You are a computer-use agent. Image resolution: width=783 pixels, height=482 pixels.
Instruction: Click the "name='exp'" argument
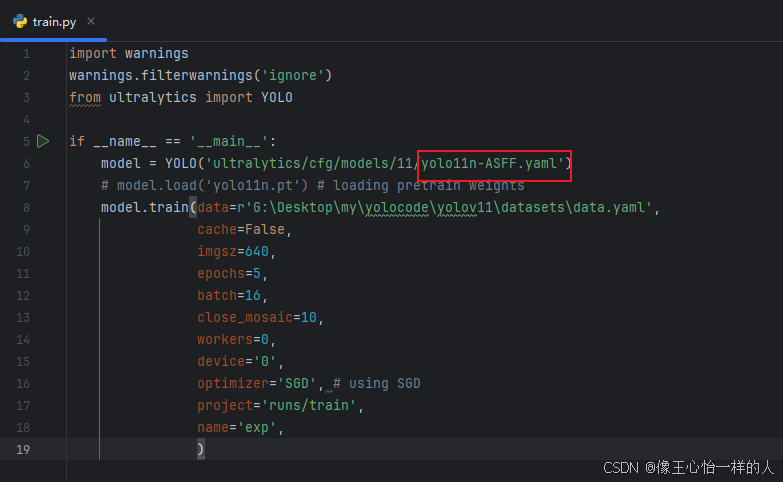tap(237, 427)
